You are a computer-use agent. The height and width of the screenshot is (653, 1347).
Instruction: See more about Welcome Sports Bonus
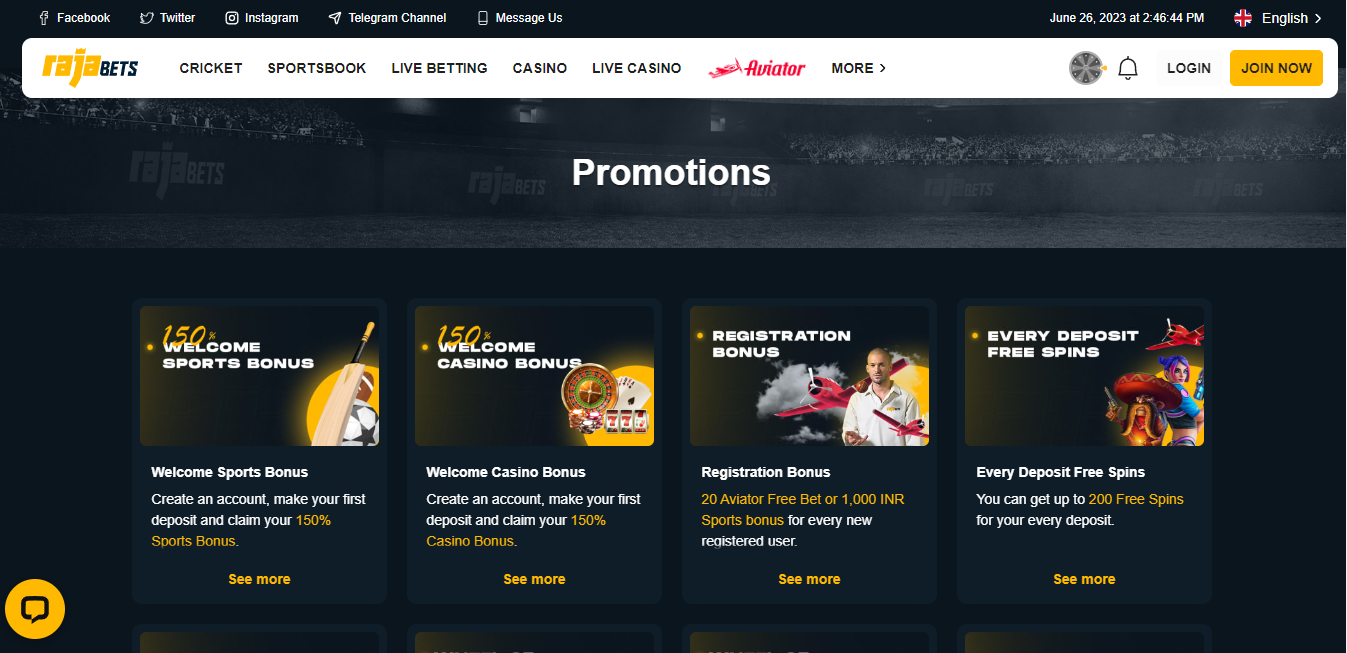coord(259,579)
